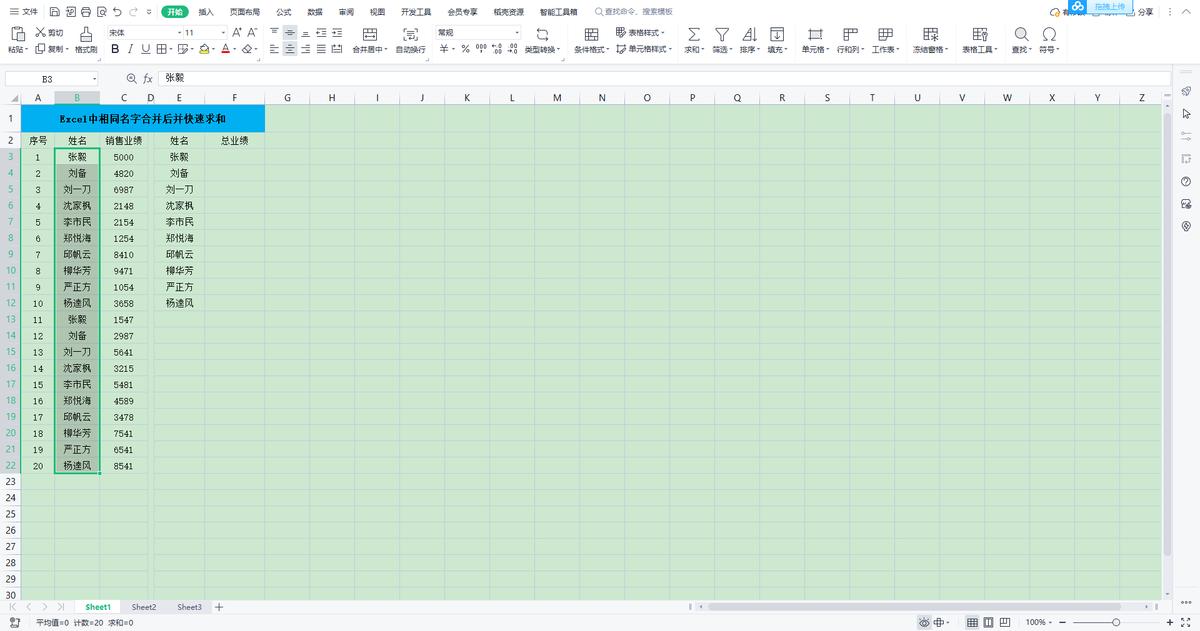Toggle underline formatting
1200x631 pixels.
[145, 48]
